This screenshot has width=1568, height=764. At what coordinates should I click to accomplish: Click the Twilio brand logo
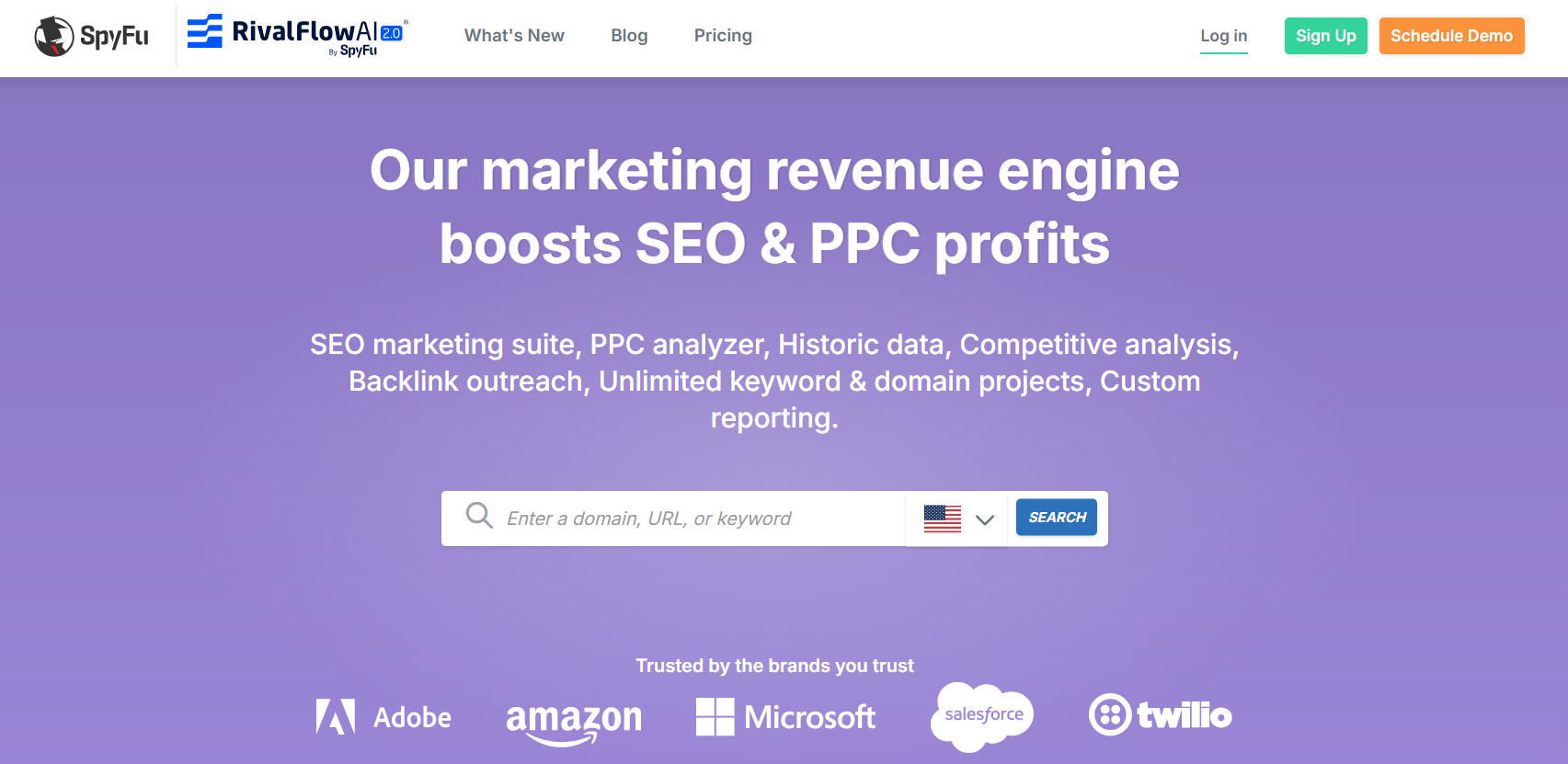point(1161,714)
